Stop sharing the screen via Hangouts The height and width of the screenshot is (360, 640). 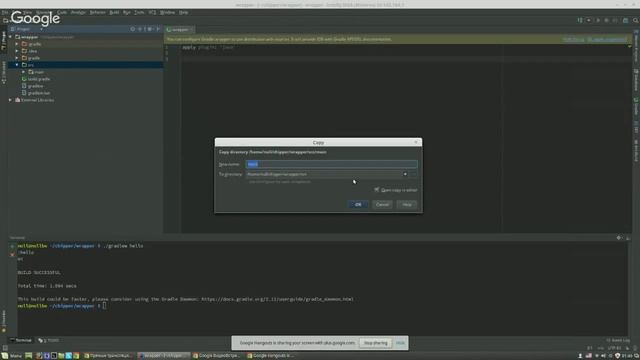tap(376, 343)
